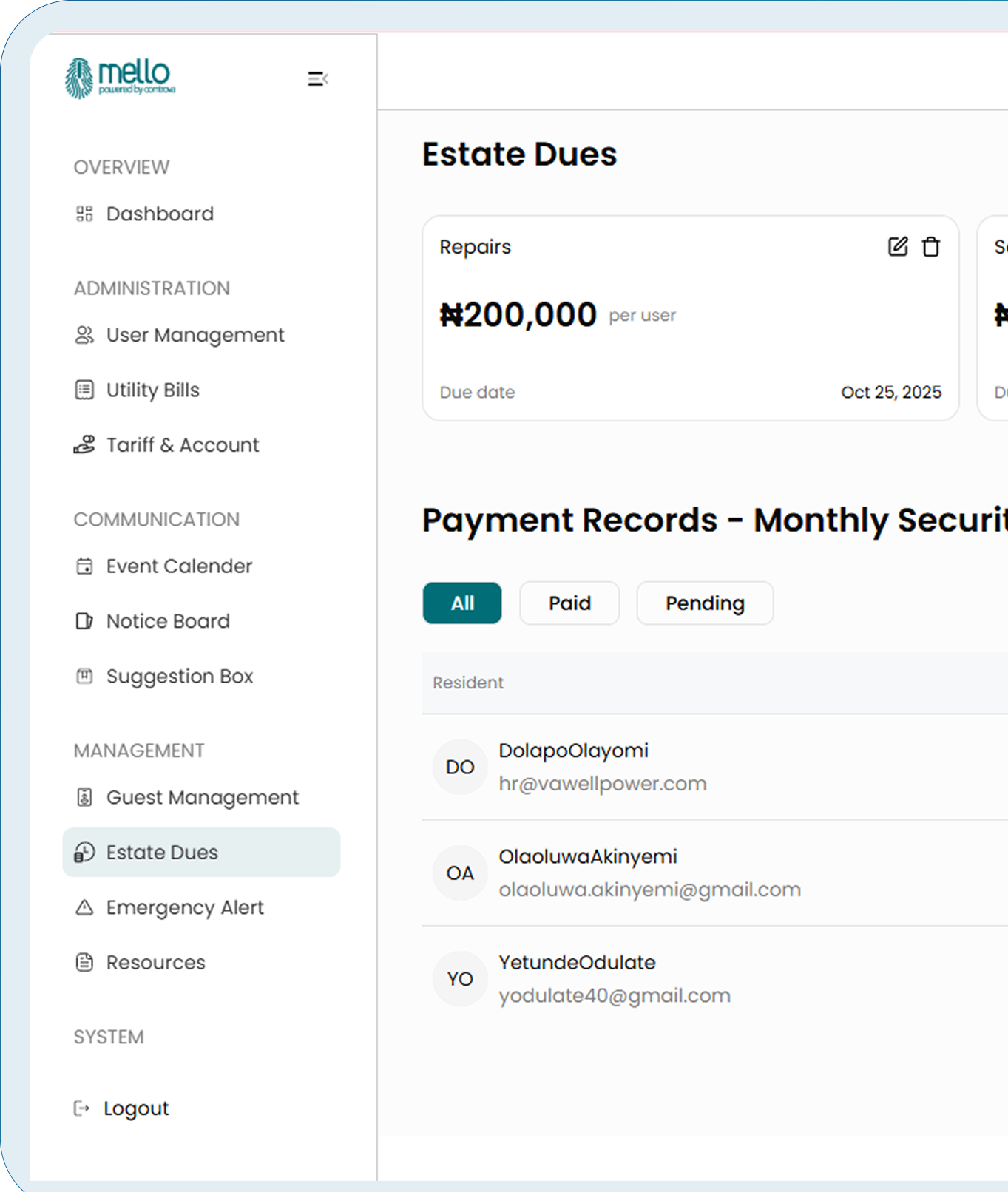
Task: Collapse the sidebar with the menu toggle icon
Action: click(x=318, y=78)
